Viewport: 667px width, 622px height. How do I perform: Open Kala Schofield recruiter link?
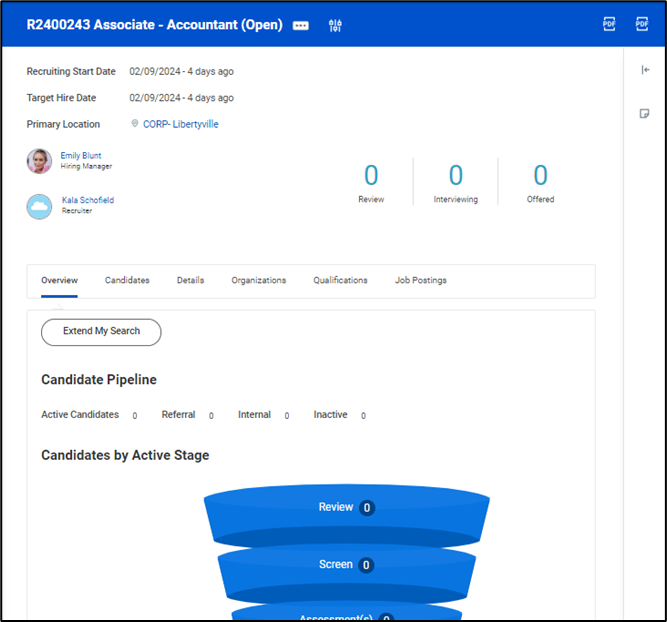(x=88, y=200)
